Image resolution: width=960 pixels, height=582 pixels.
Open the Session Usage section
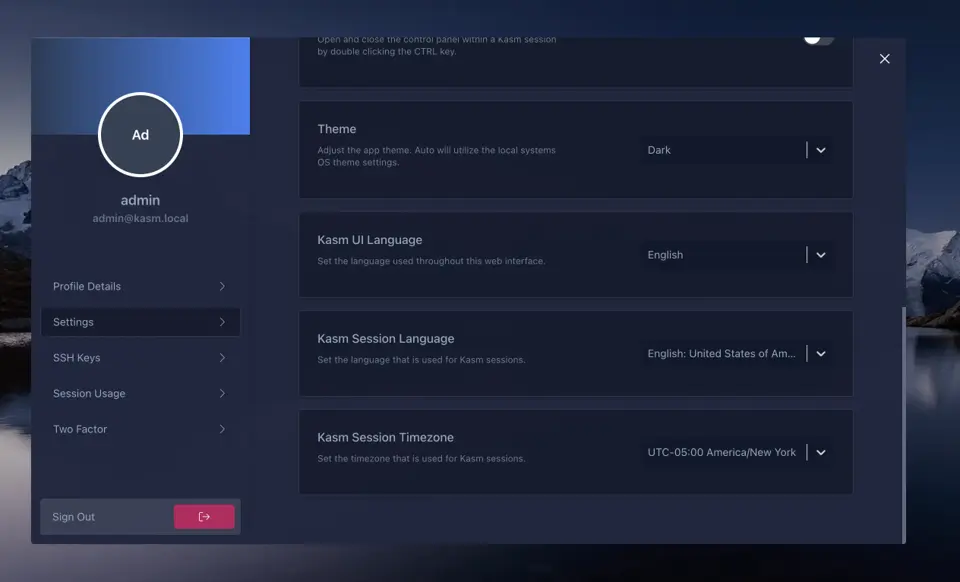[140, 394]
